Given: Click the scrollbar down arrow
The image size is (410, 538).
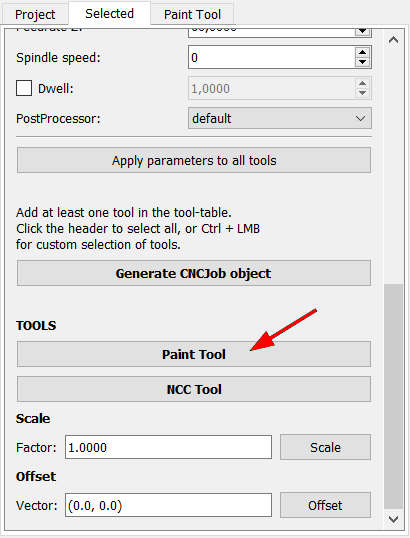Looking at the screenshot, I should pos(393,518).
